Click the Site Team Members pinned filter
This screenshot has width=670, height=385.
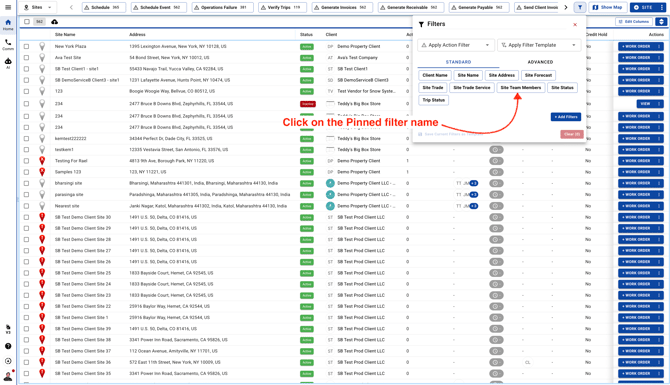pyautogui.click(x=520, y=88)
